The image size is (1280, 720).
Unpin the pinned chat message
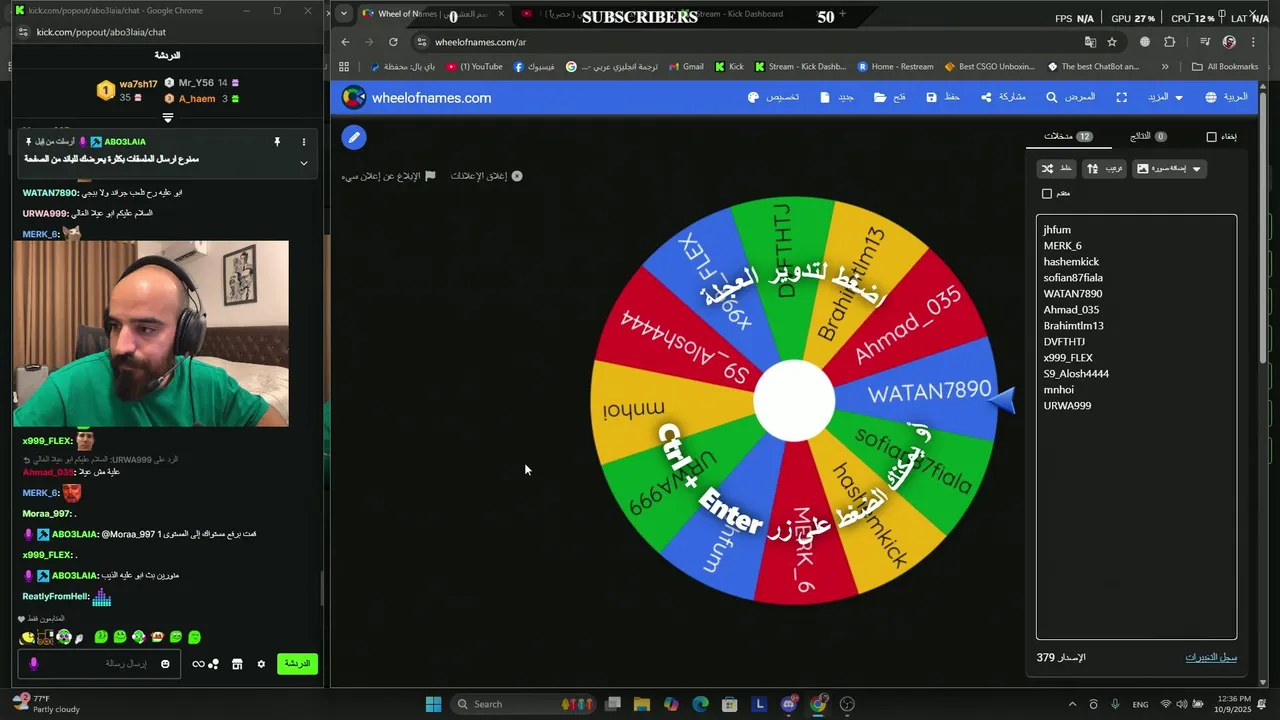[x=277, y=142]
